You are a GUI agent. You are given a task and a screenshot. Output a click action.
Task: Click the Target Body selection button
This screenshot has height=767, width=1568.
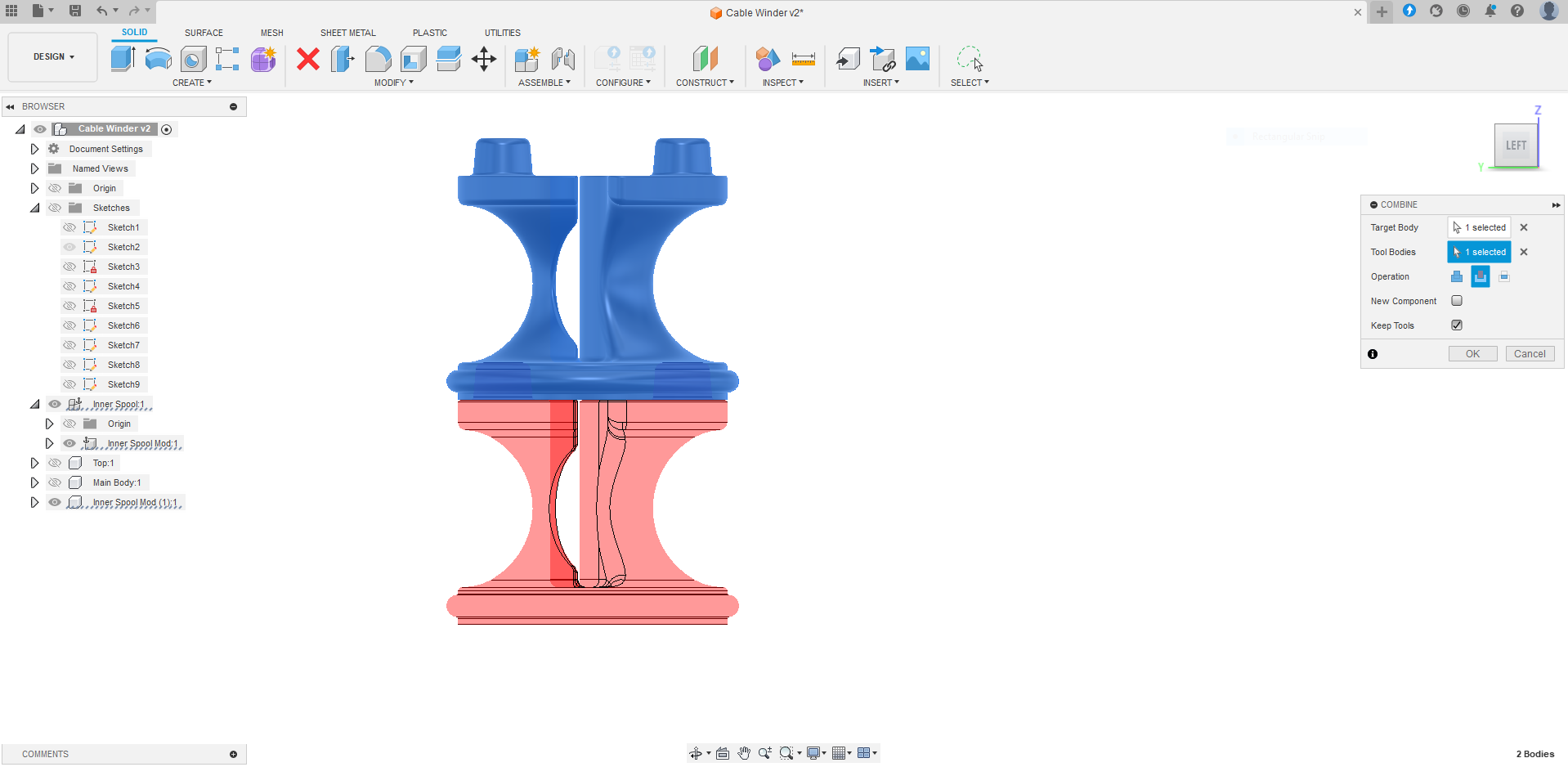[x=1479, y=227]
